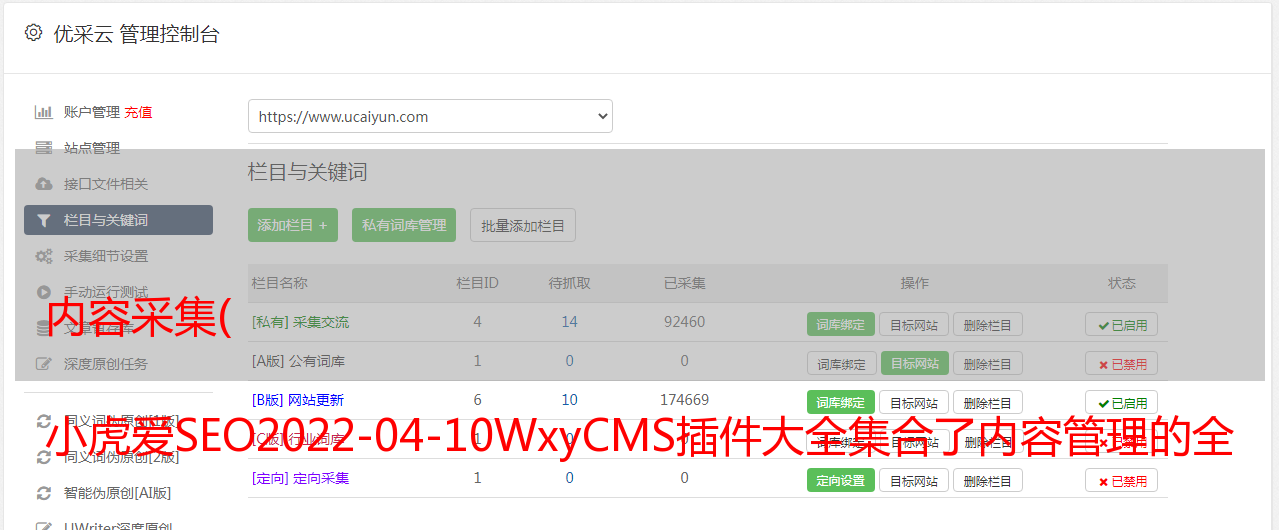Click the gears icon beside 采集细节设置
Screen dimensions: 1279x530
click(x=44, y=256)
